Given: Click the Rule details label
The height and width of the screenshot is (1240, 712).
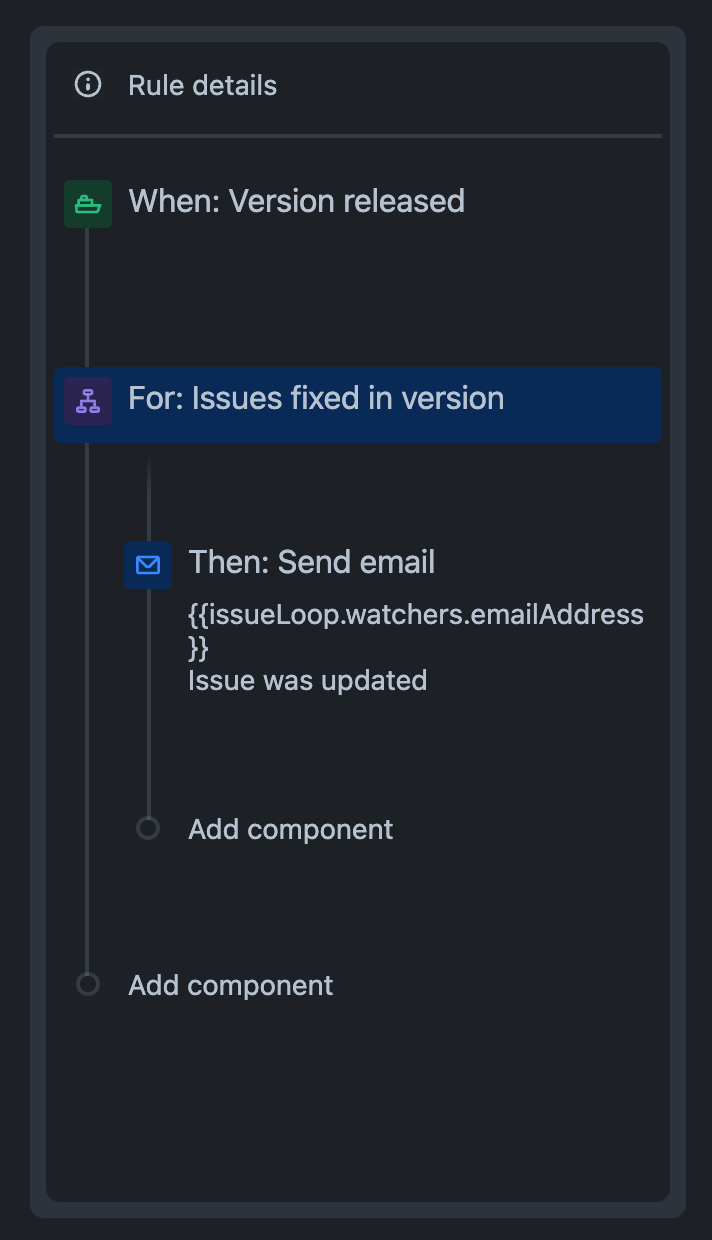Looking at the screenshot, I should (x=202, y=85).
